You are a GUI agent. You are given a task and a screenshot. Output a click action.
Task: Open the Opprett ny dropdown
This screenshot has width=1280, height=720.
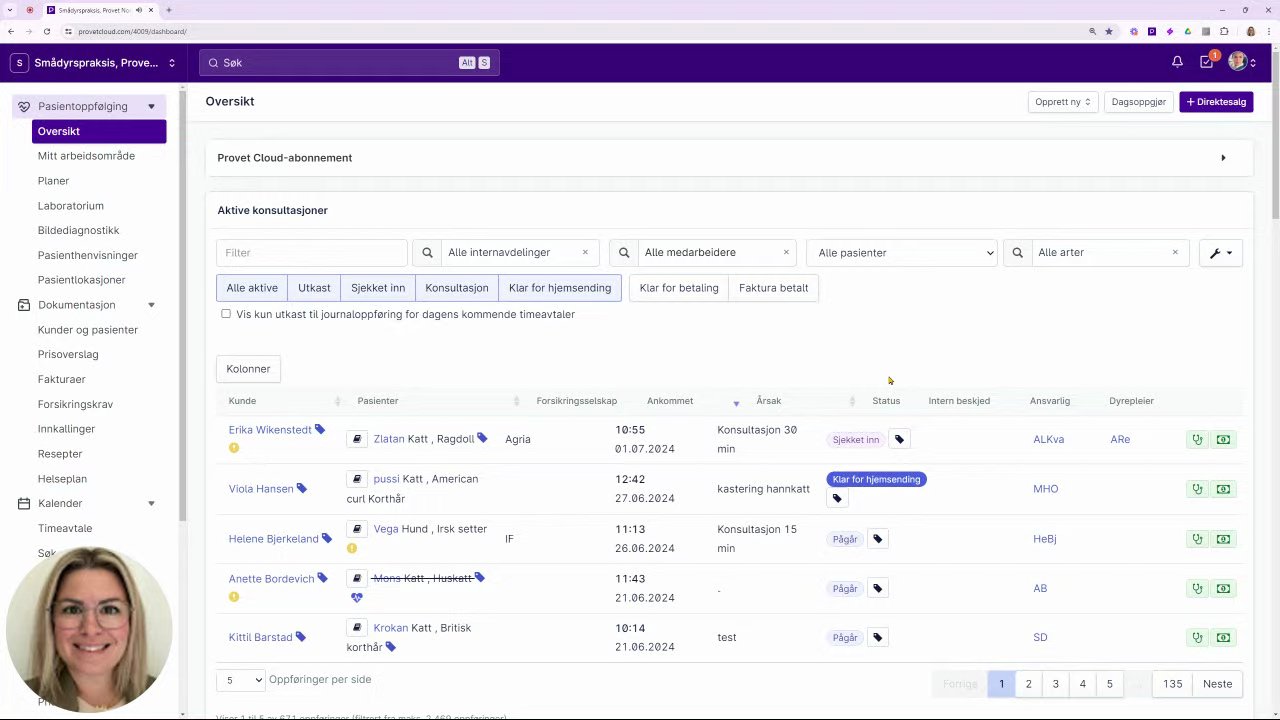tap(1062, 102)
